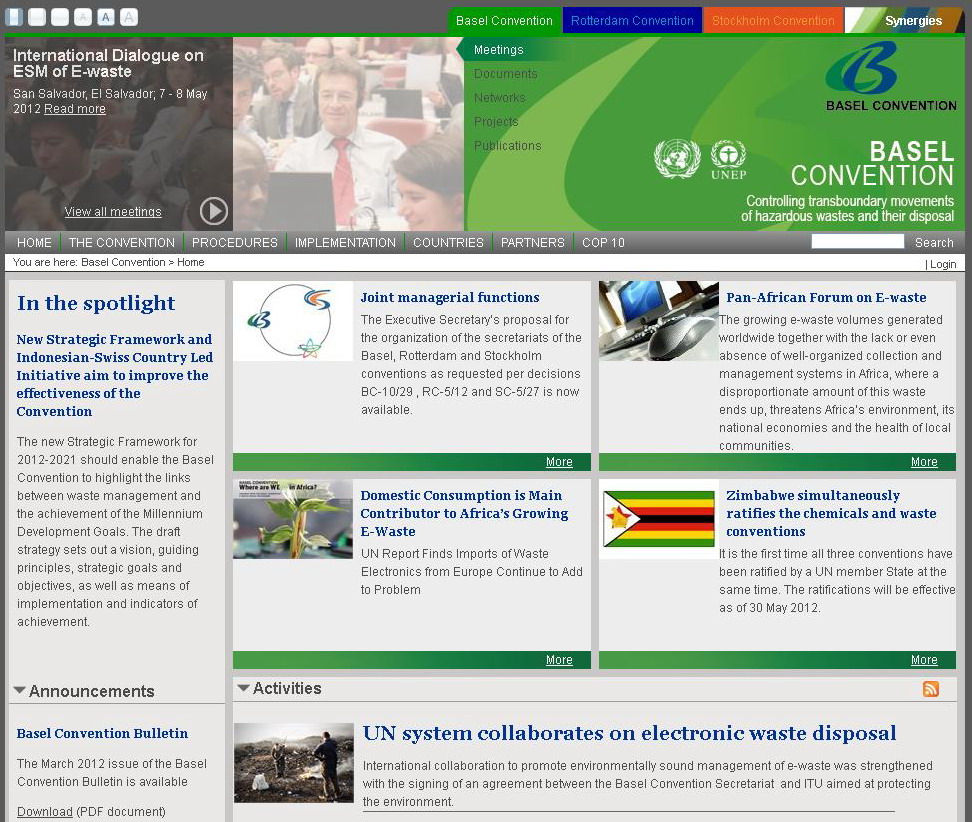Select Publications in the banner menu
Screen dimensions: 972x822
coord(507,146)
